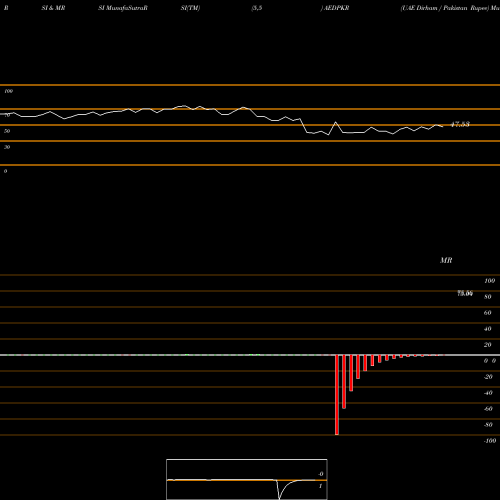Click the 100 label on MR axis
The height and width of the screenshot is (500, 500).
coord(489,281)
